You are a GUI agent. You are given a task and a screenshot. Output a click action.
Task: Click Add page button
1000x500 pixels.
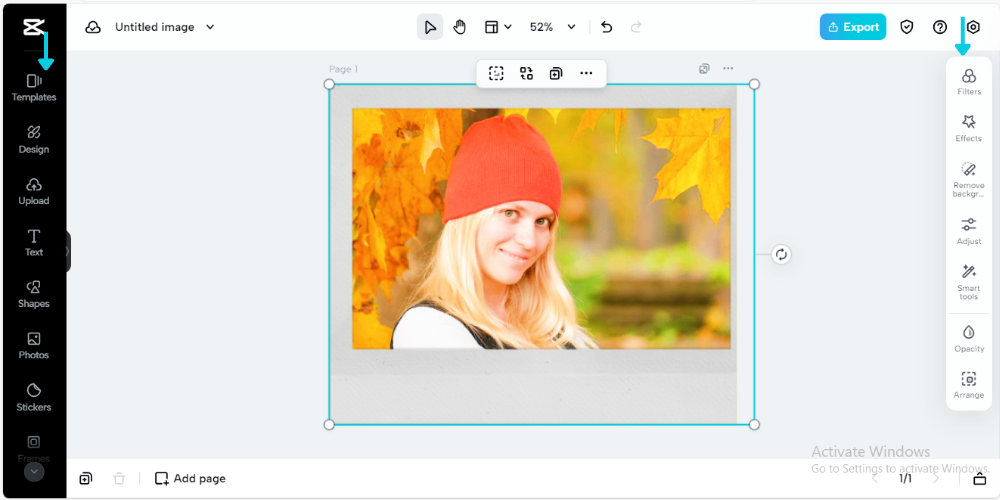(190, 478)
